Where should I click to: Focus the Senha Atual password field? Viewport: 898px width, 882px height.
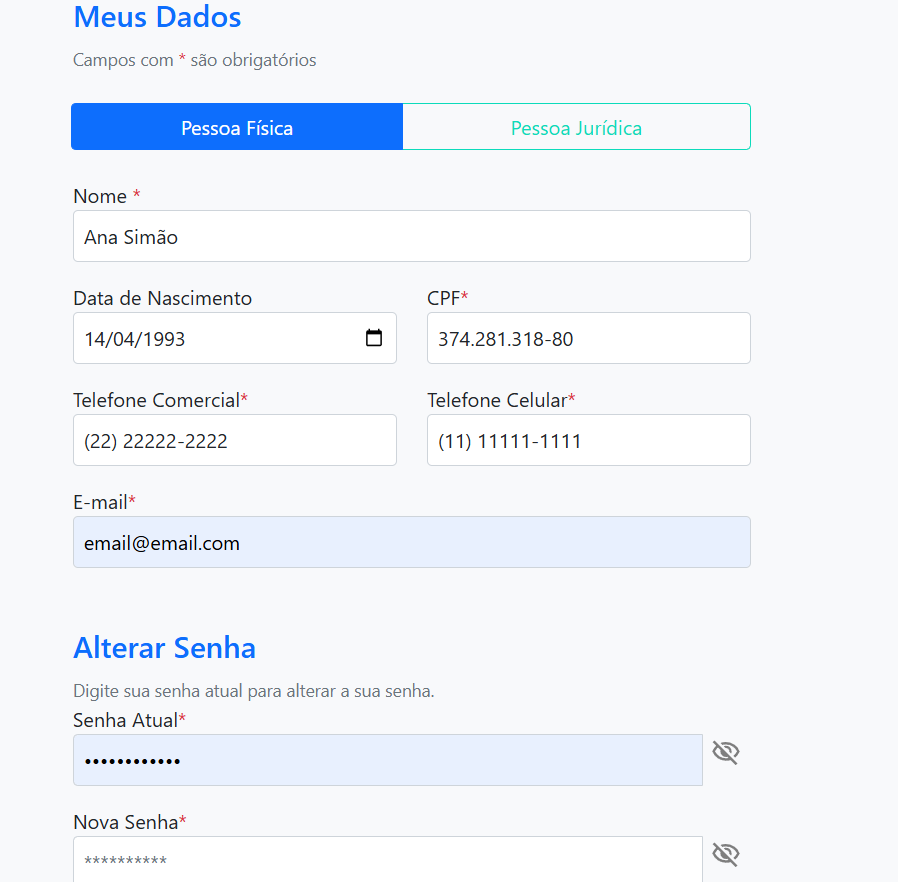coord(387,760)
